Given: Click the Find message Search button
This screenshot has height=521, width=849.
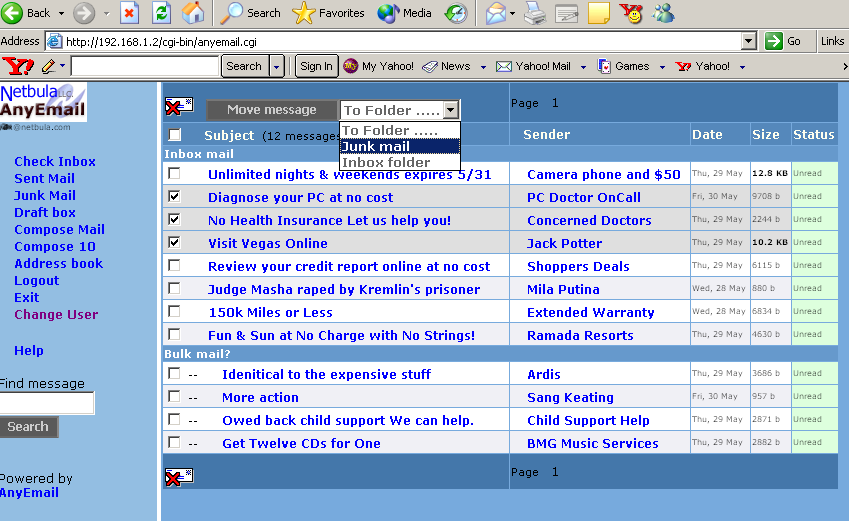Looking at the screenshot, I should click(x=28, y=427).
